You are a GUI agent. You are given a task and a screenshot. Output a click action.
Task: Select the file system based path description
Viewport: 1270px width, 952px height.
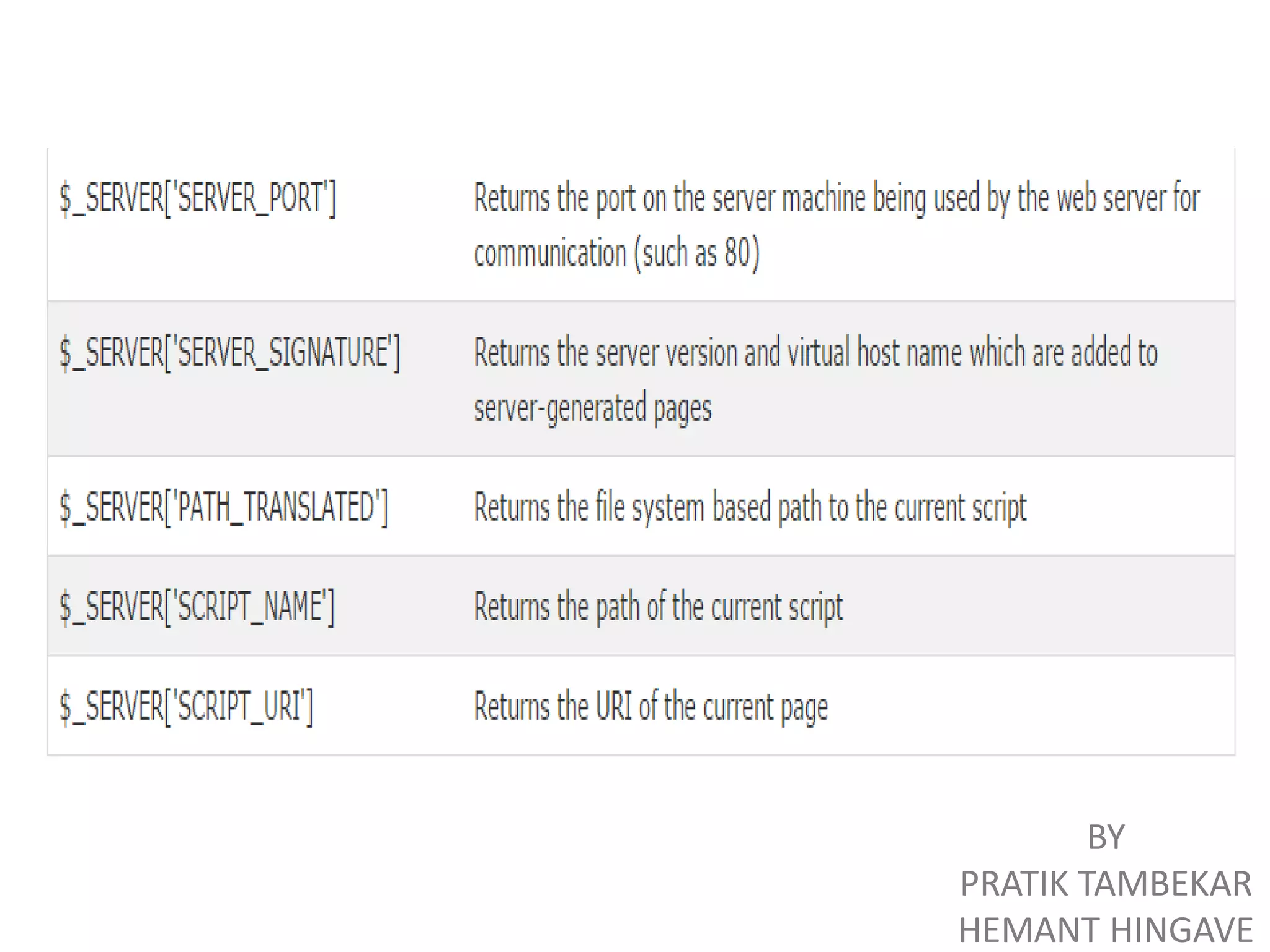coord(750,508)
